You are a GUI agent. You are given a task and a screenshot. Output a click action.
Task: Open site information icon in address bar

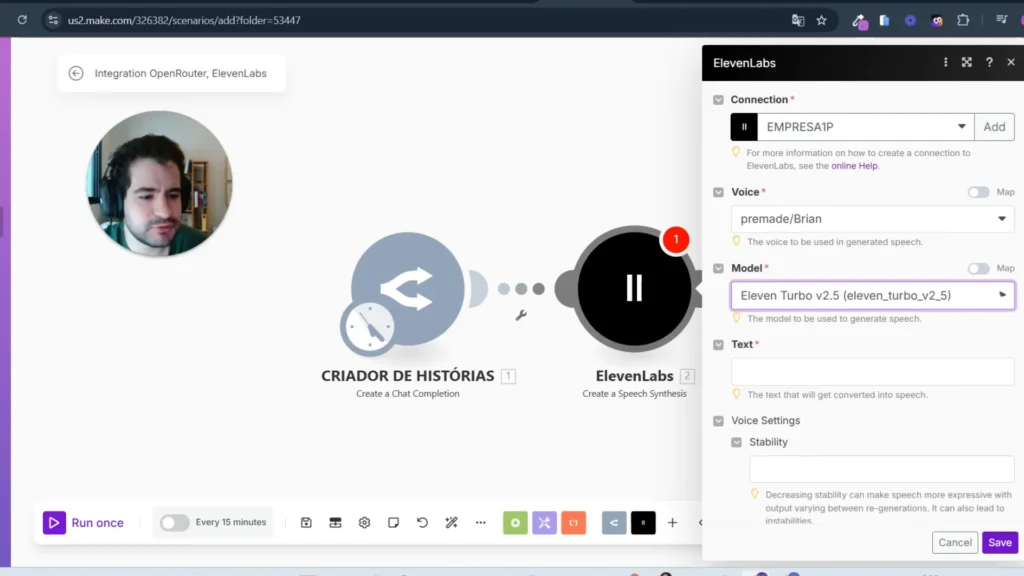(x=54, y=20)
